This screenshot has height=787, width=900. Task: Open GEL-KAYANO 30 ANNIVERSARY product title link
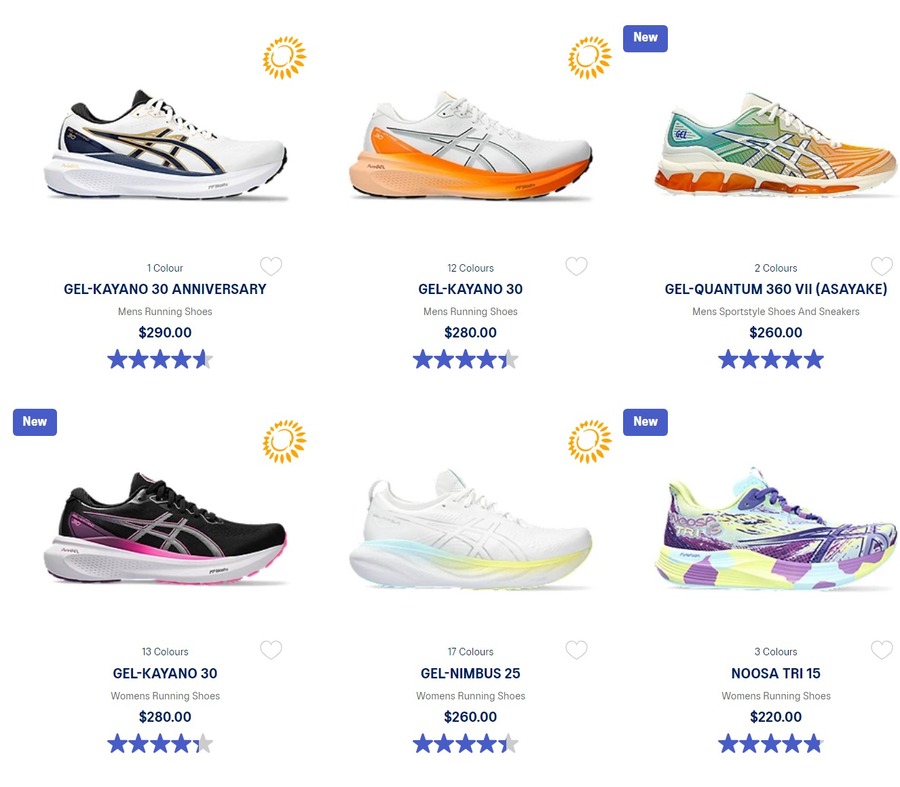pyautogui.click(x=165, y=289)
